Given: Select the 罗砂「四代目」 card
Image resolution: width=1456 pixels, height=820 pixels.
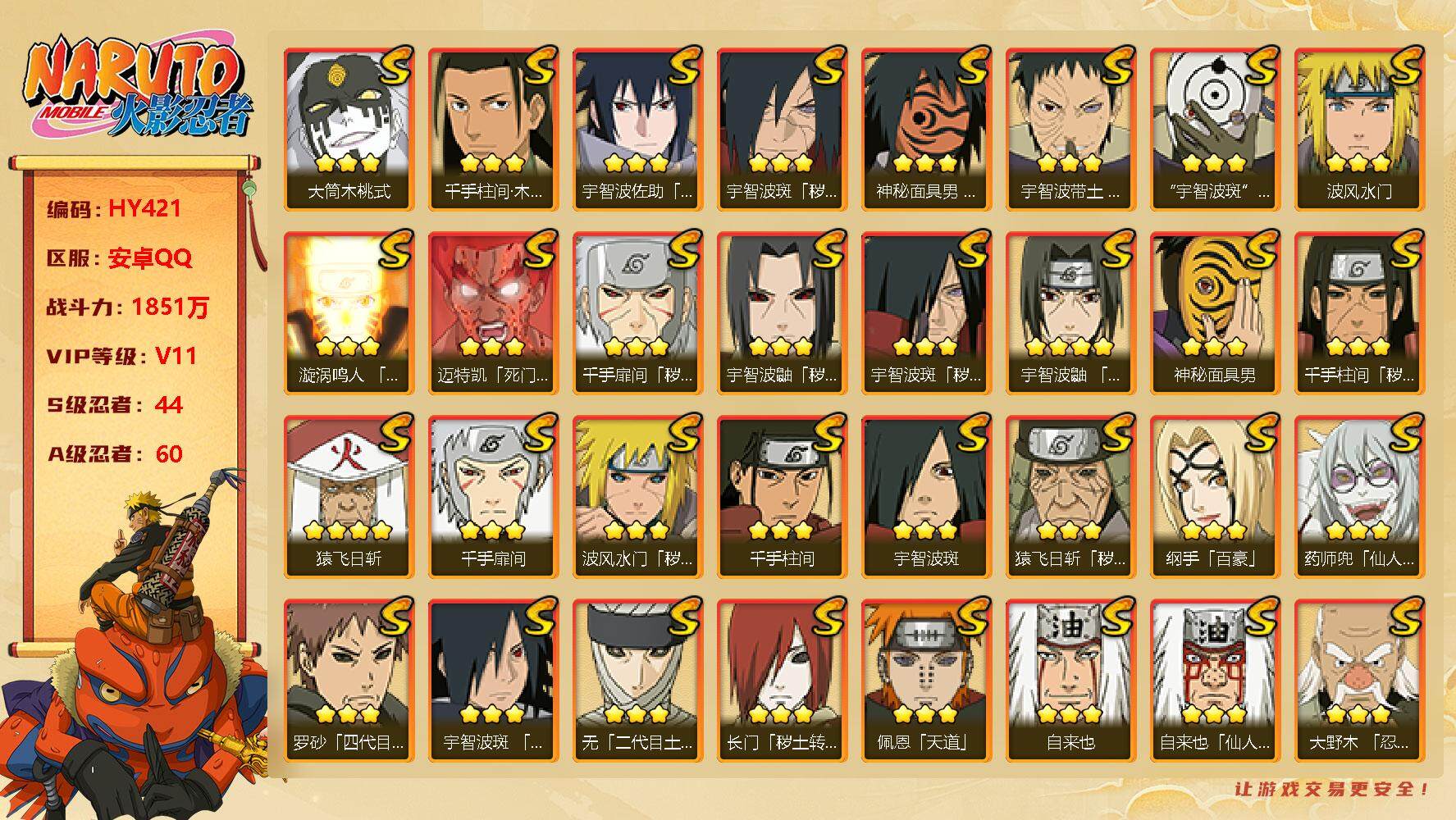Looking at the screenshot, I should (x=349, y=681).
